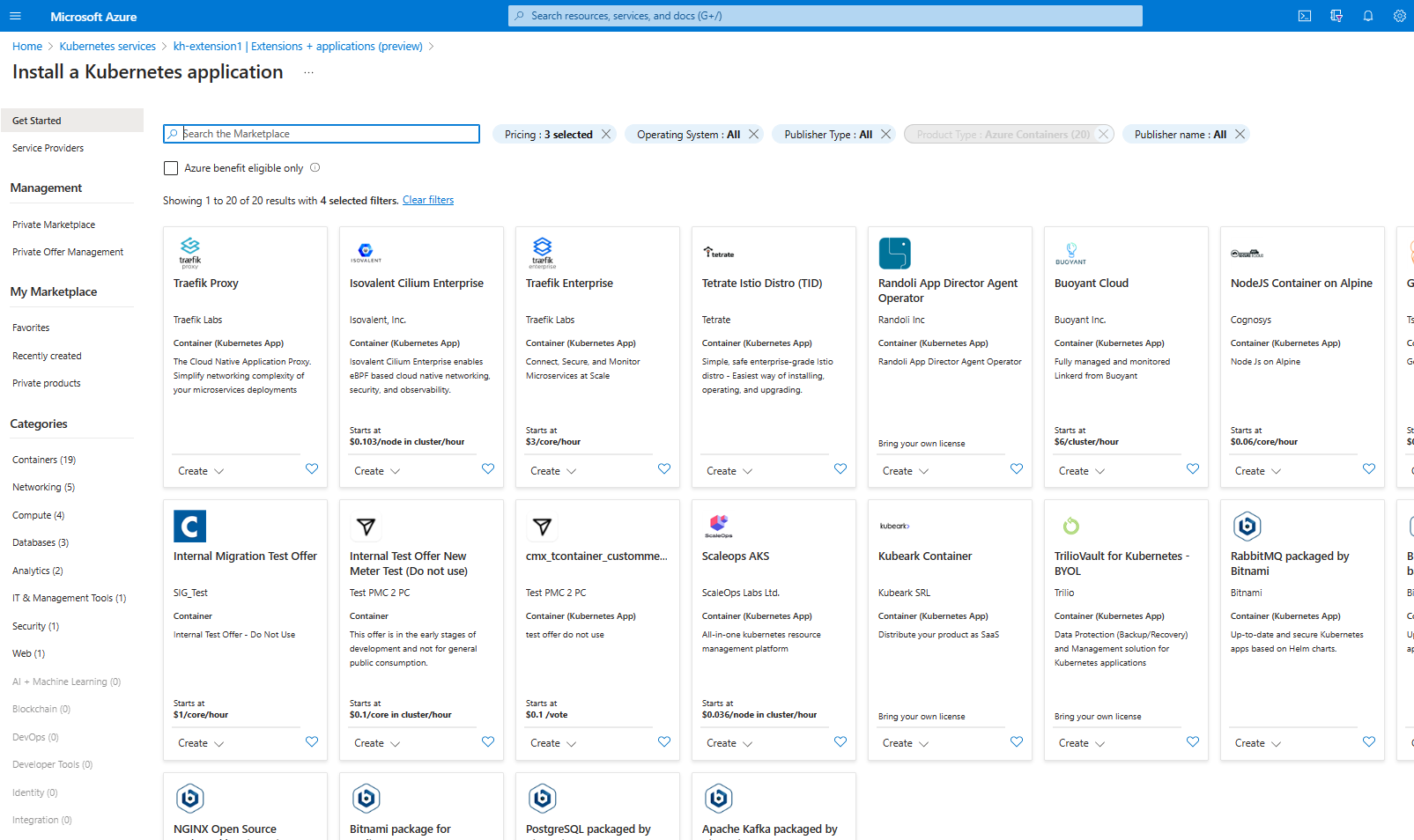The image size is (1414, 840).
Task: Expand Create dropdown for TrilioVault for Kubernetes
Action: tap(1082, 743)
